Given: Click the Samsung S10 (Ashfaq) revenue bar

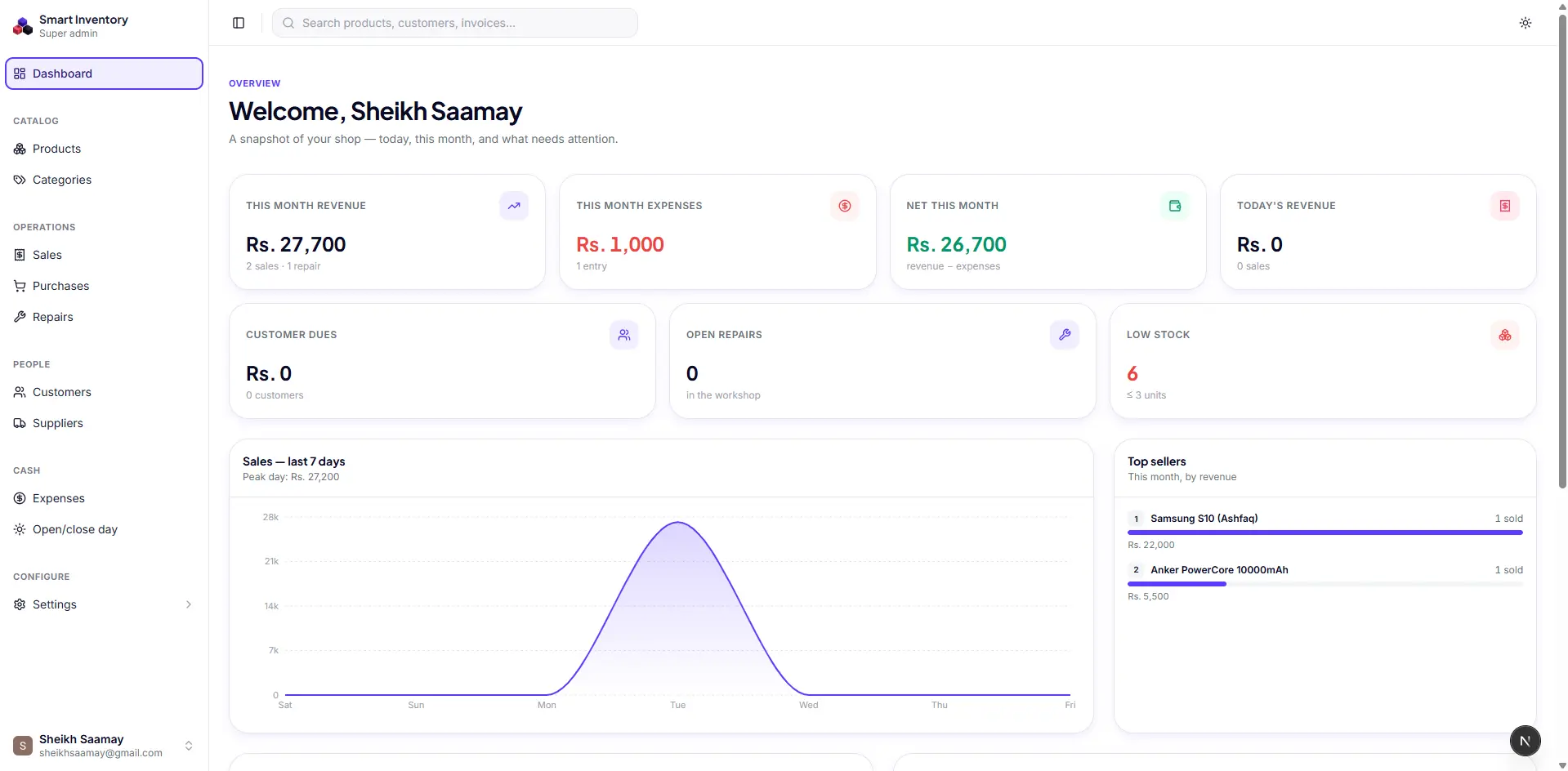Looking at the screenshot, I should [x=1325, y=533].
